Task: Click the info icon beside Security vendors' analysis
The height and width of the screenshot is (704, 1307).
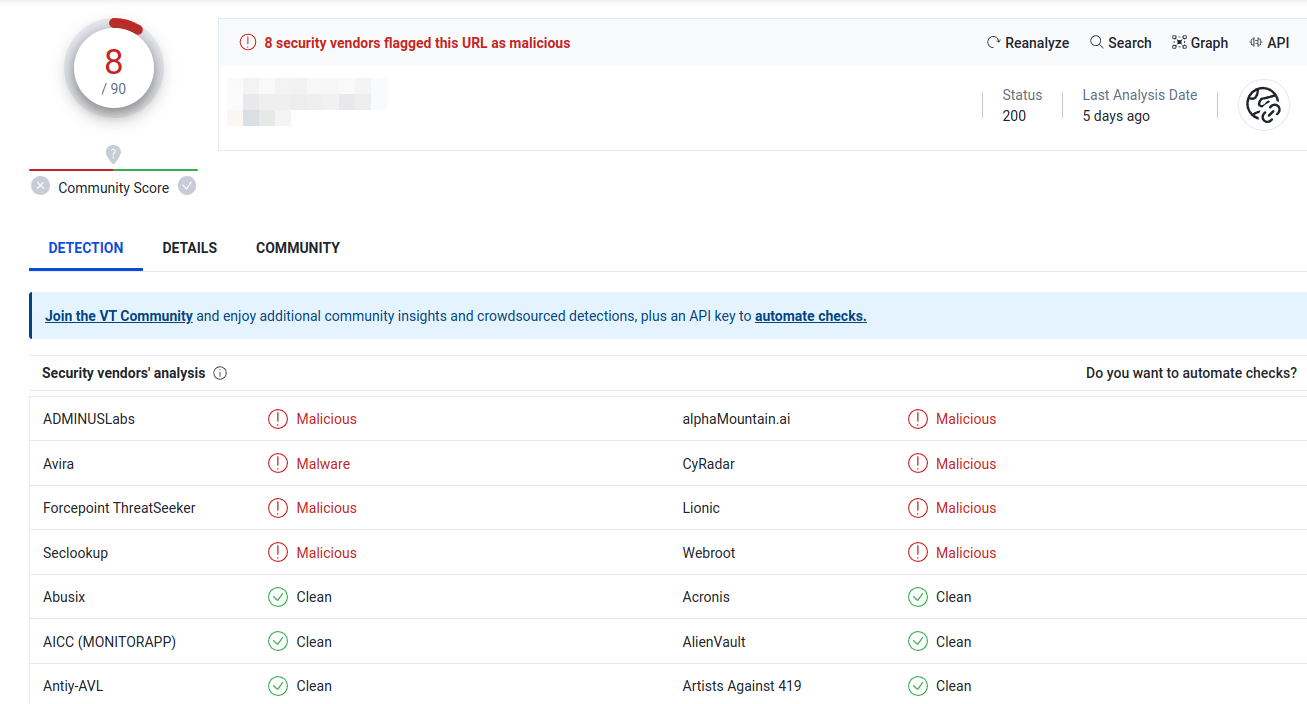Action: point(220,373)
